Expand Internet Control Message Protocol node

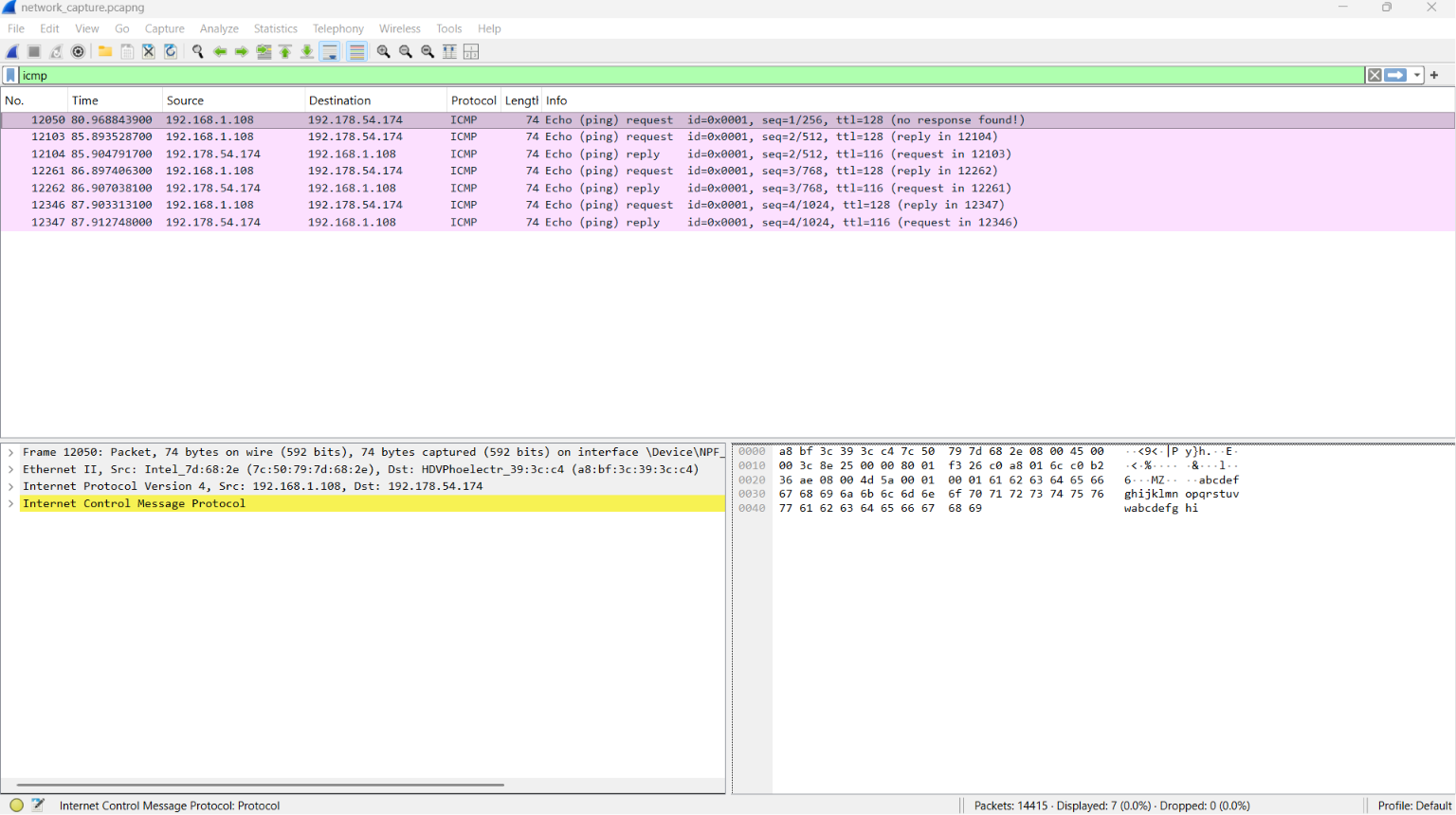tap(10, 503)
